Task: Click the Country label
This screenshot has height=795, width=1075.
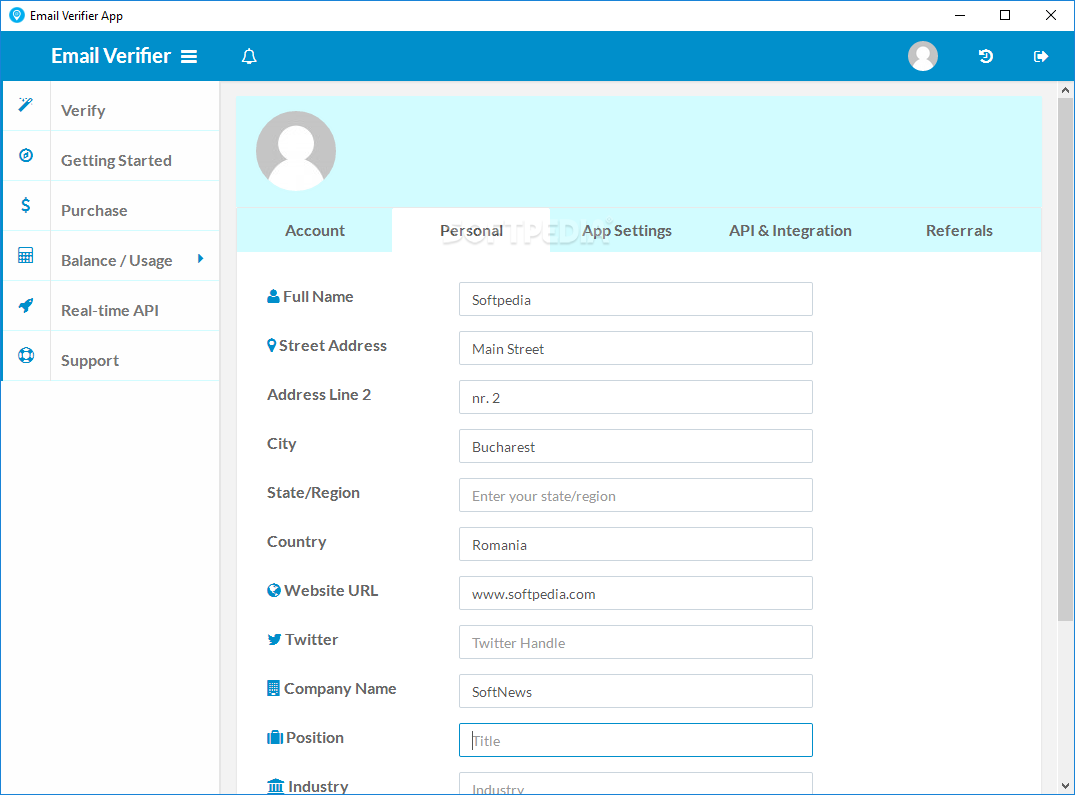Action: [296, 541]
